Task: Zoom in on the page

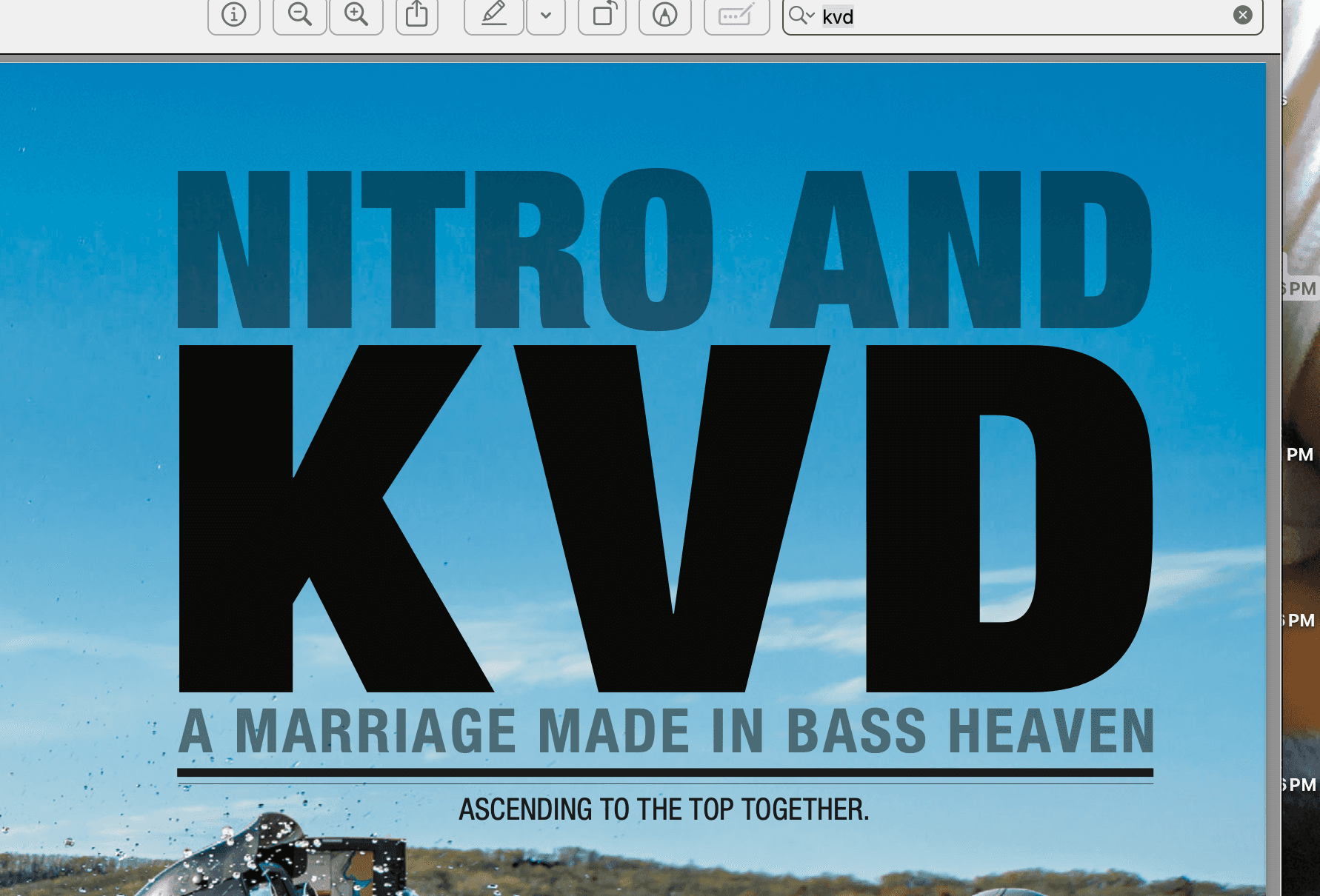Action: [x=356, y=16]
